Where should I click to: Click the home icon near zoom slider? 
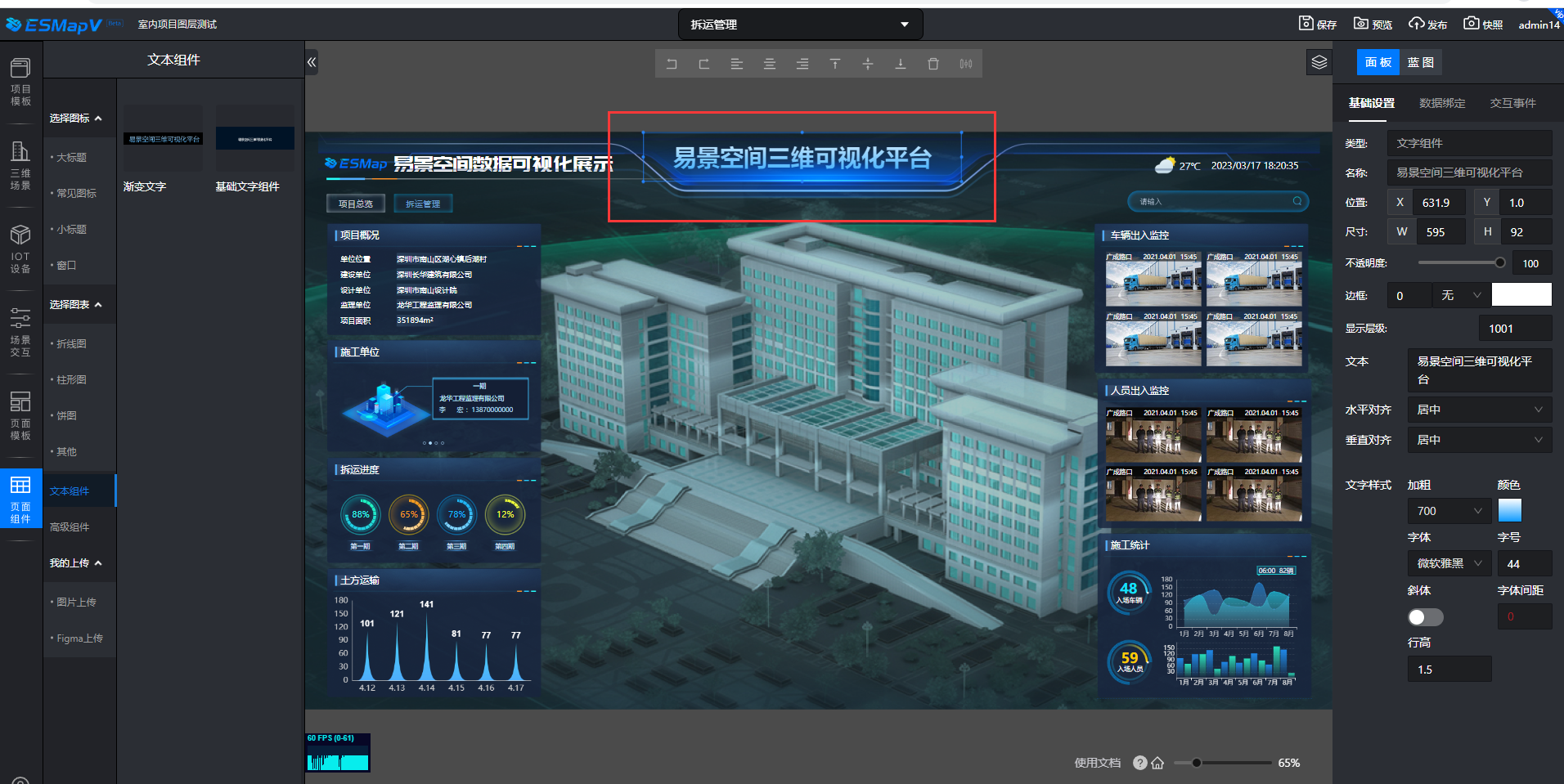[1157, 763]
